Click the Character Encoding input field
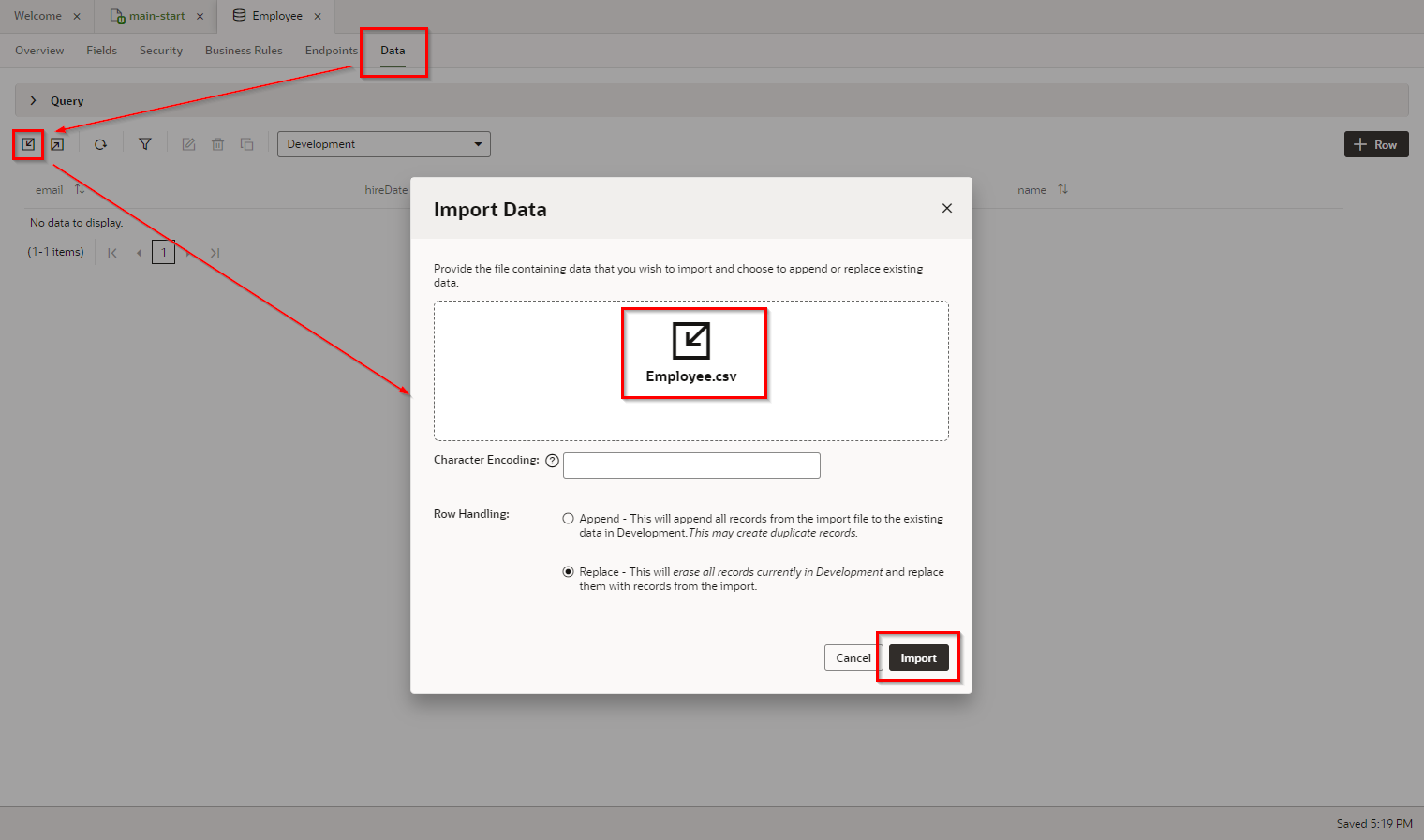 [691, 465]
